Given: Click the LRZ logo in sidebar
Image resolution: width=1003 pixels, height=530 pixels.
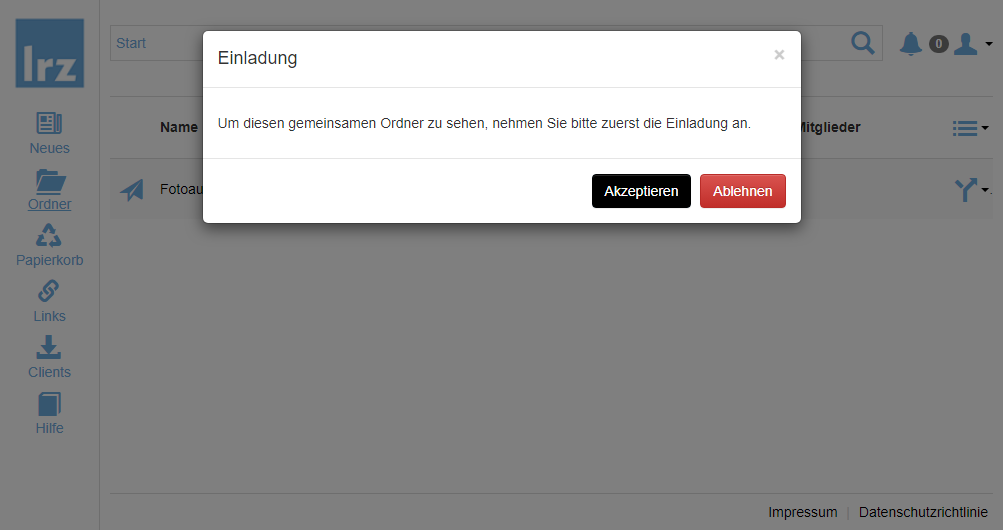Looking at the screenshot, I should click(49, 53).
